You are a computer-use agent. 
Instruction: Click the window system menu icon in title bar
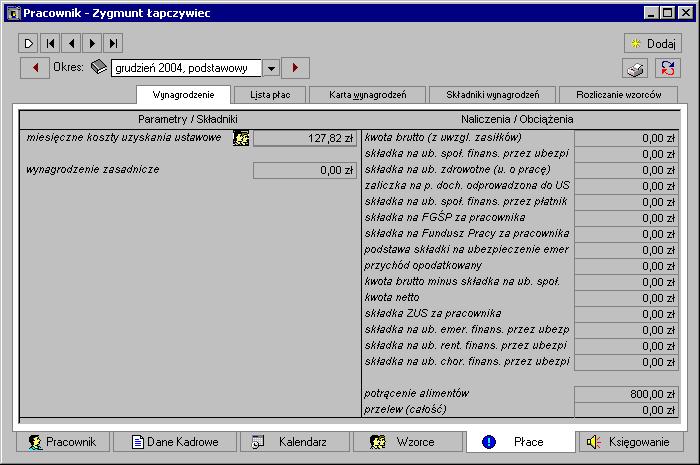(x=13, y=13)
